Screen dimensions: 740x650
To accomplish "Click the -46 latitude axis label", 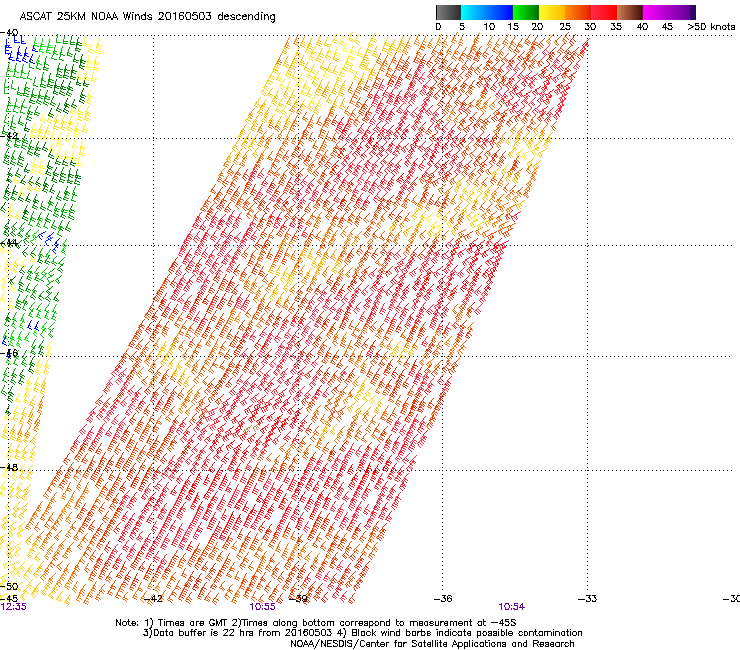I will [9, 353].
